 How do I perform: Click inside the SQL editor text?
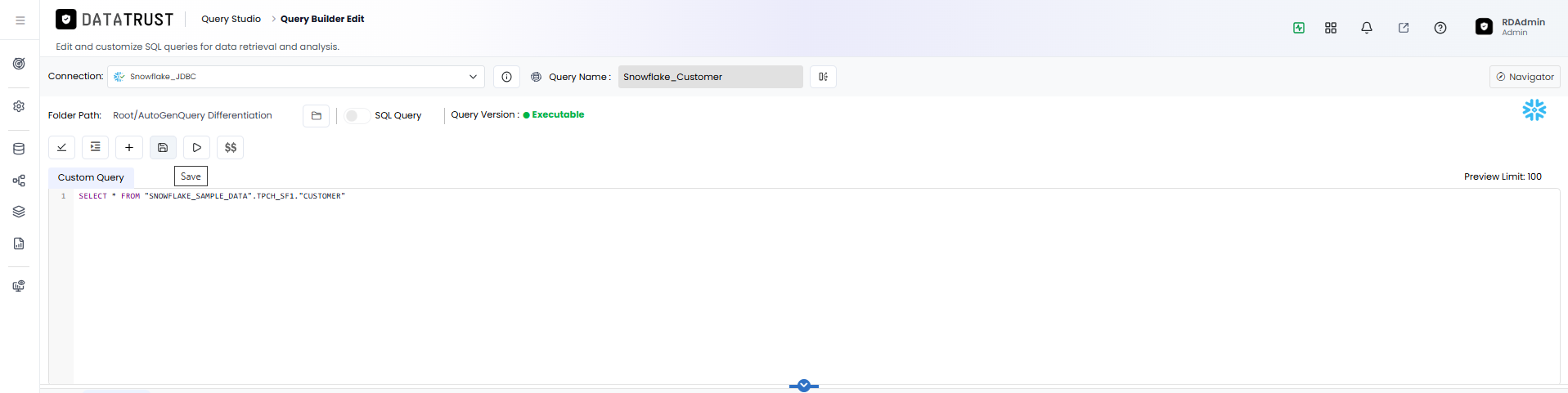click(x=212, y=196)
